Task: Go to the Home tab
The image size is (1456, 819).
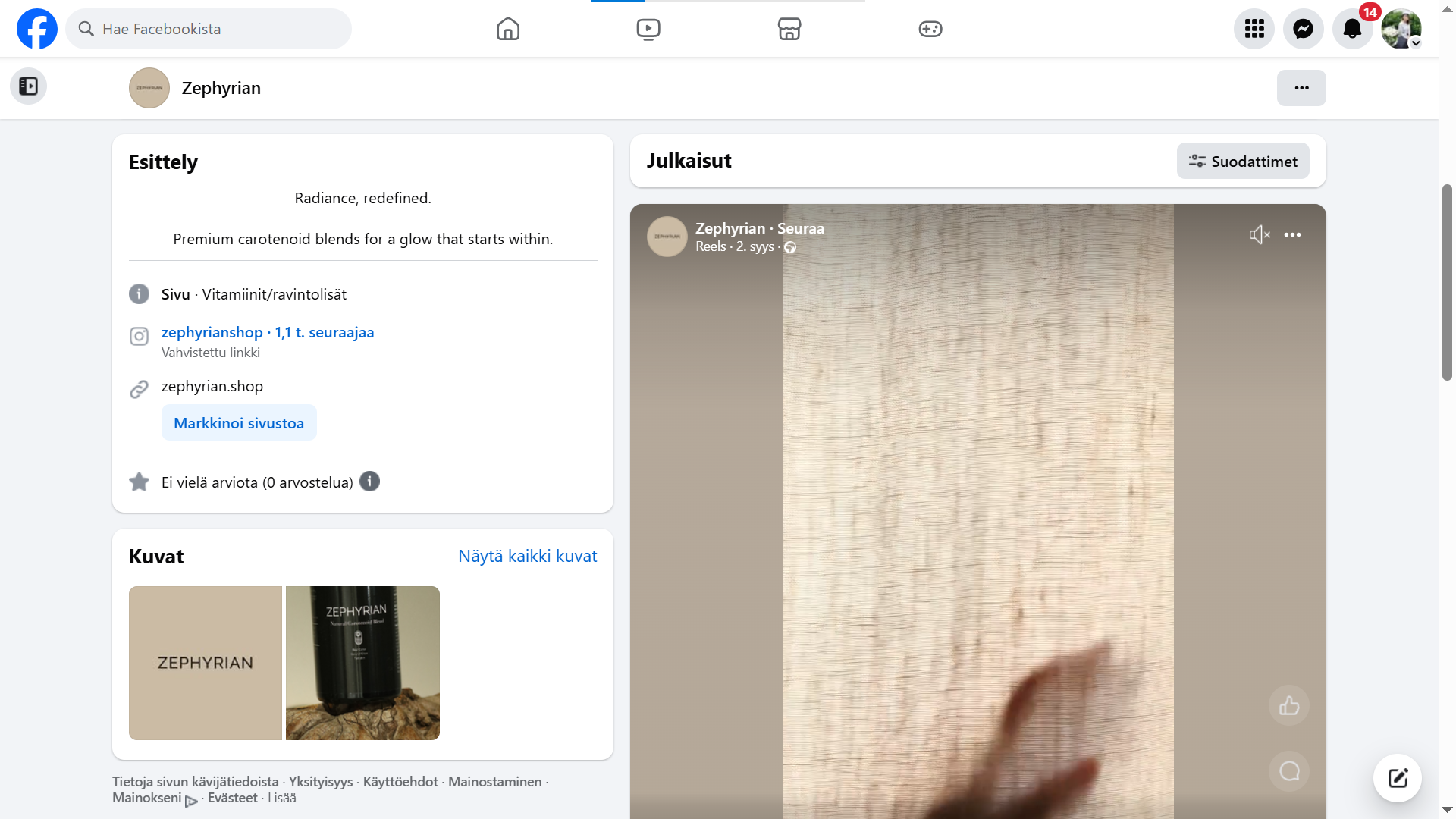Action: click(x=507, y=29)
